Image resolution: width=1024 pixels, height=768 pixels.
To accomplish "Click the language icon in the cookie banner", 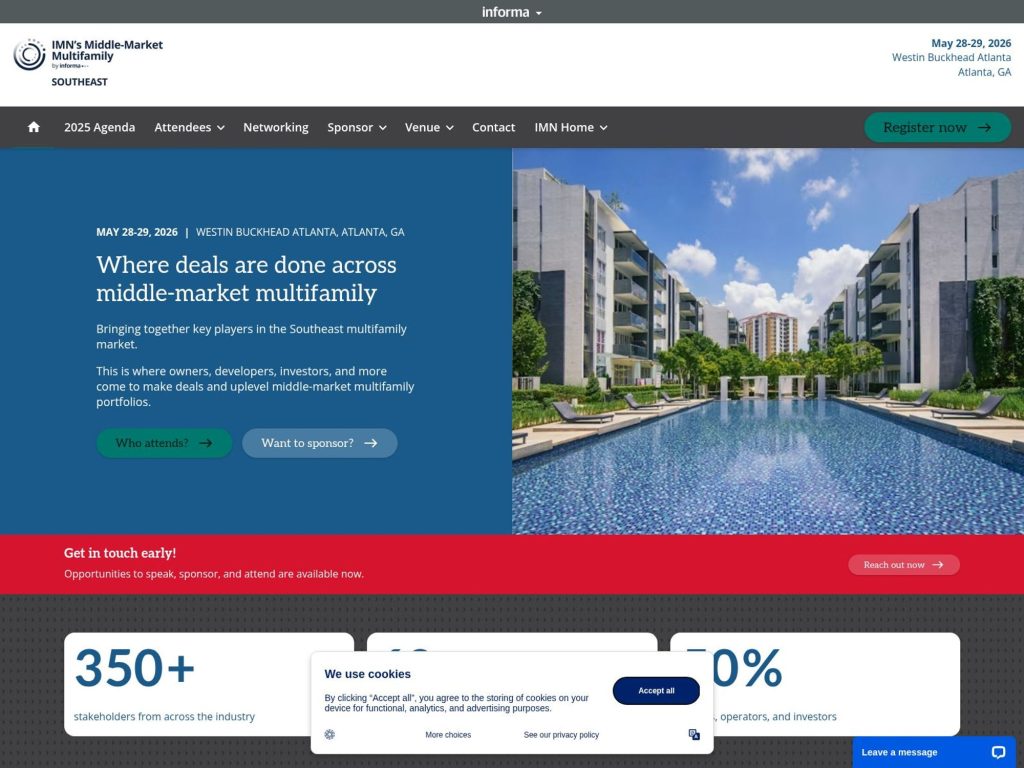I will (694, 734).
